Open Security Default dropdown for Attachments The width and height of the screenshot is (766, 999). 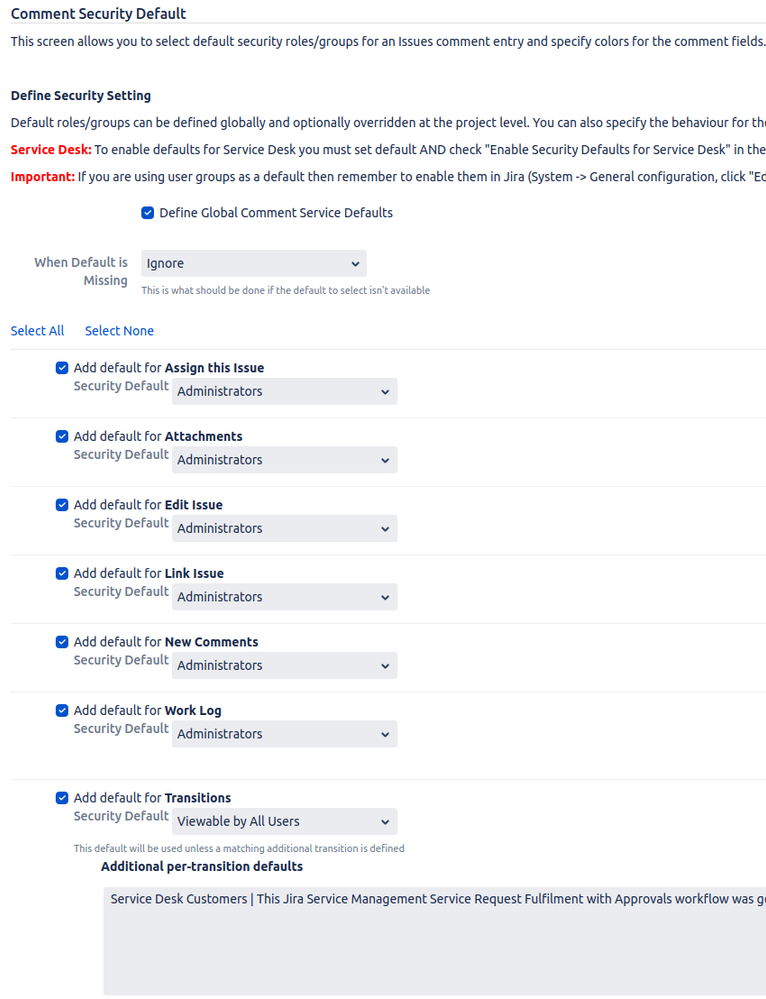pyautogui.click(x=285, y=459)
